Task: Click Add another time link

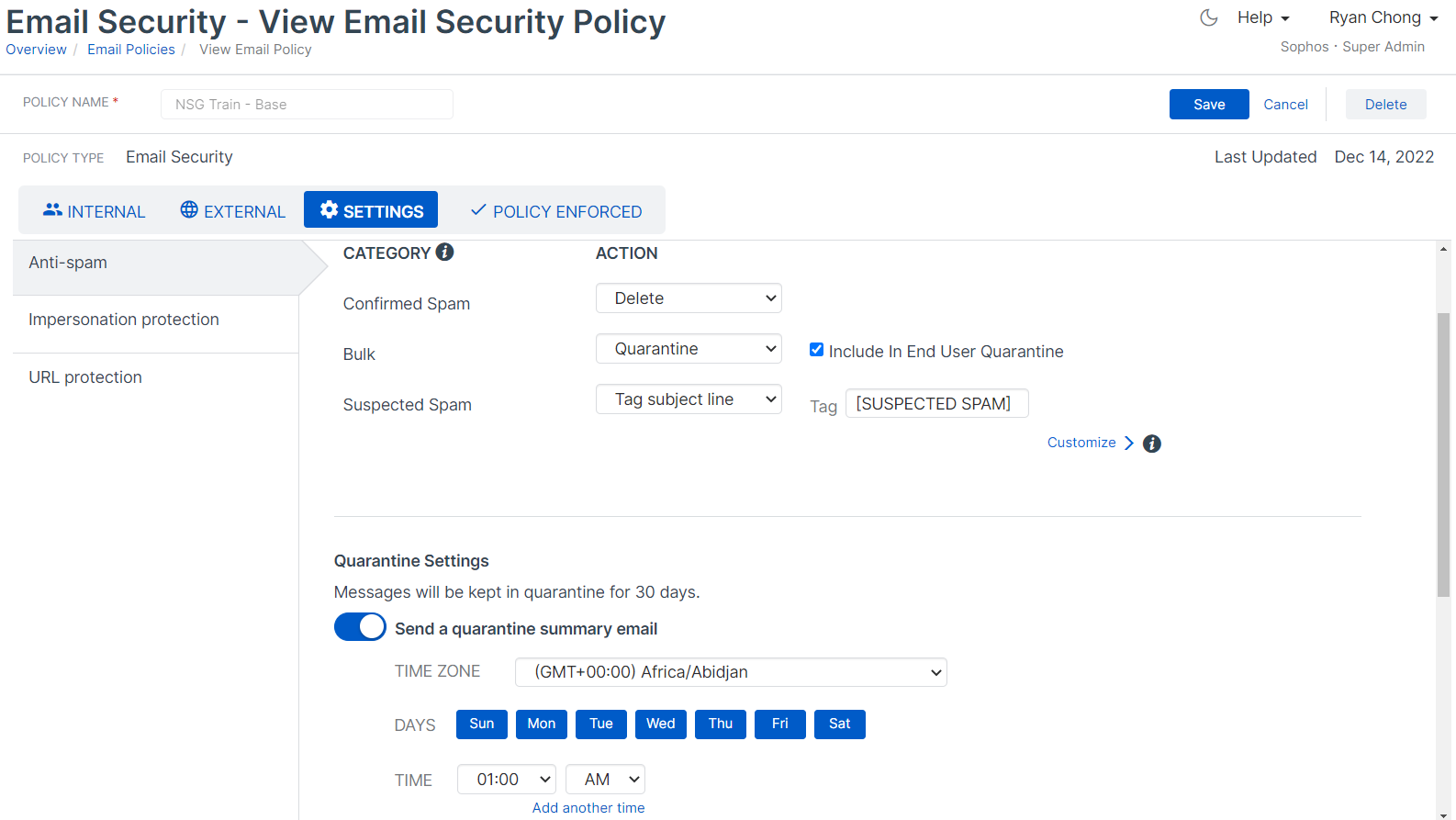Action: (x=588, y=808)
